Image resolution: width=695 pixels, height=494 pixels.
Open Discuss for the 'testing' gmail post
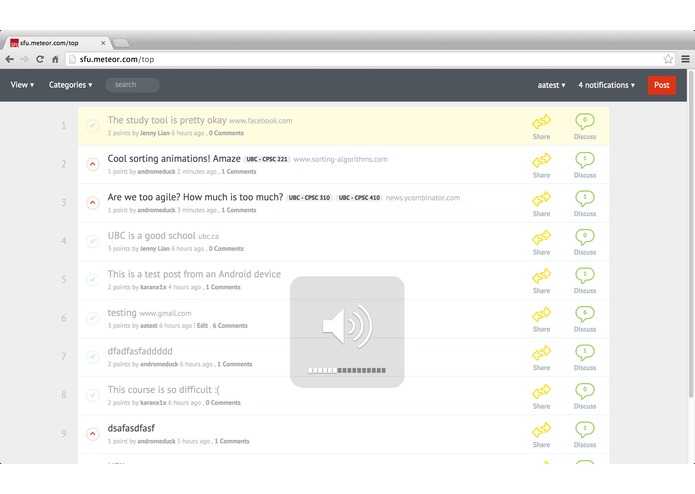point(585,314)
